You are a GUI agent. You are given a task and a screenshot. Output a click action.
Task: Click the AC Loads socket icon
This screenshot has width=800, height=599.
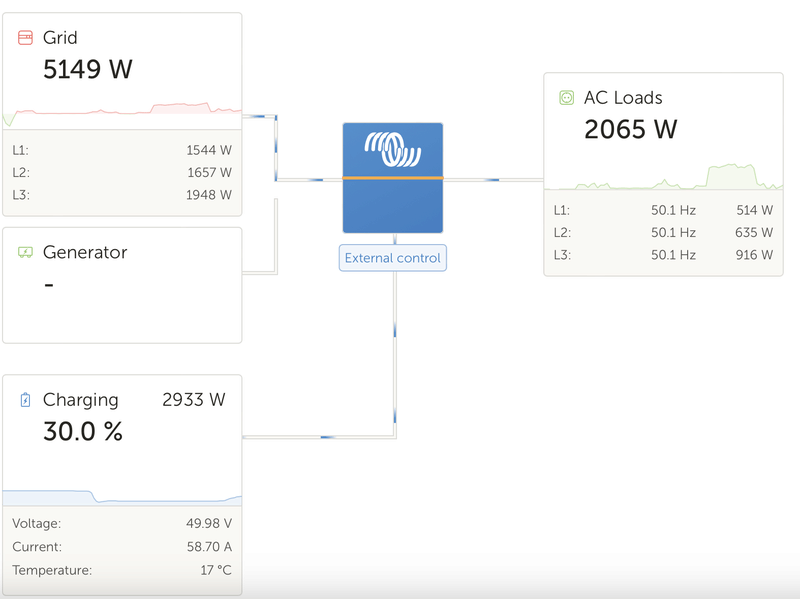pyautogui.click(x=566, y=97)
